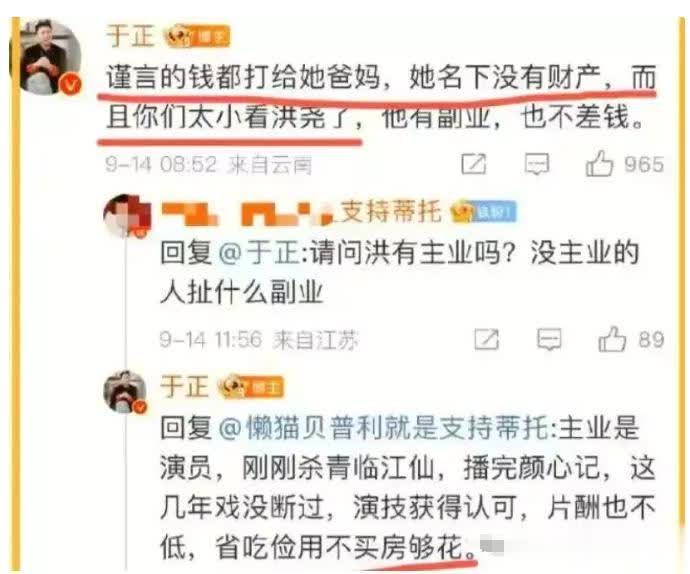The image size is (690, 574).
Task: Open reply icon on 于正's top comment
Action: click(x=536, y=164)
